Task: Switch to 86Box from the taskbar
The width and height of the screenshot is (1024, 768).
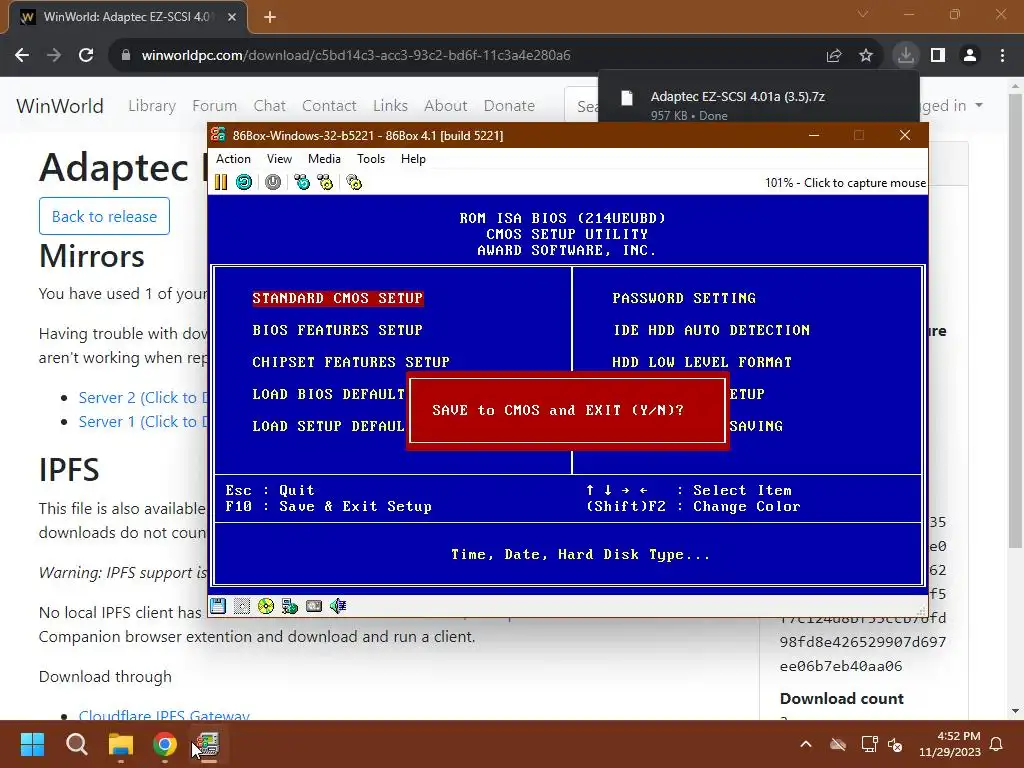Action: pos(208,744)
